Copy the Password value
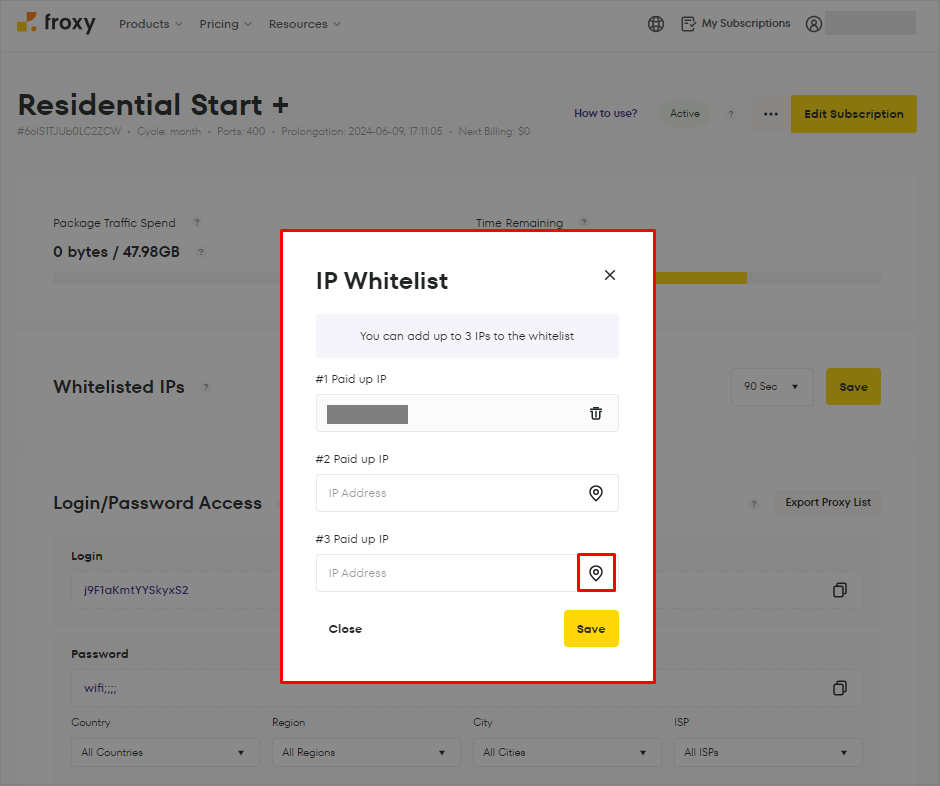940x786 pixels. pos(842,688)
